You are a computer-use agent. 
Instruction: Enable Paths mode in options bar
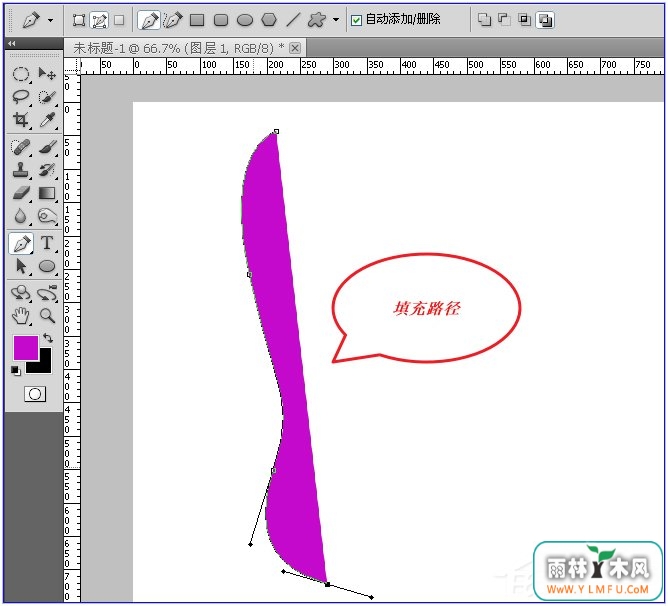(x=99, y=20)
